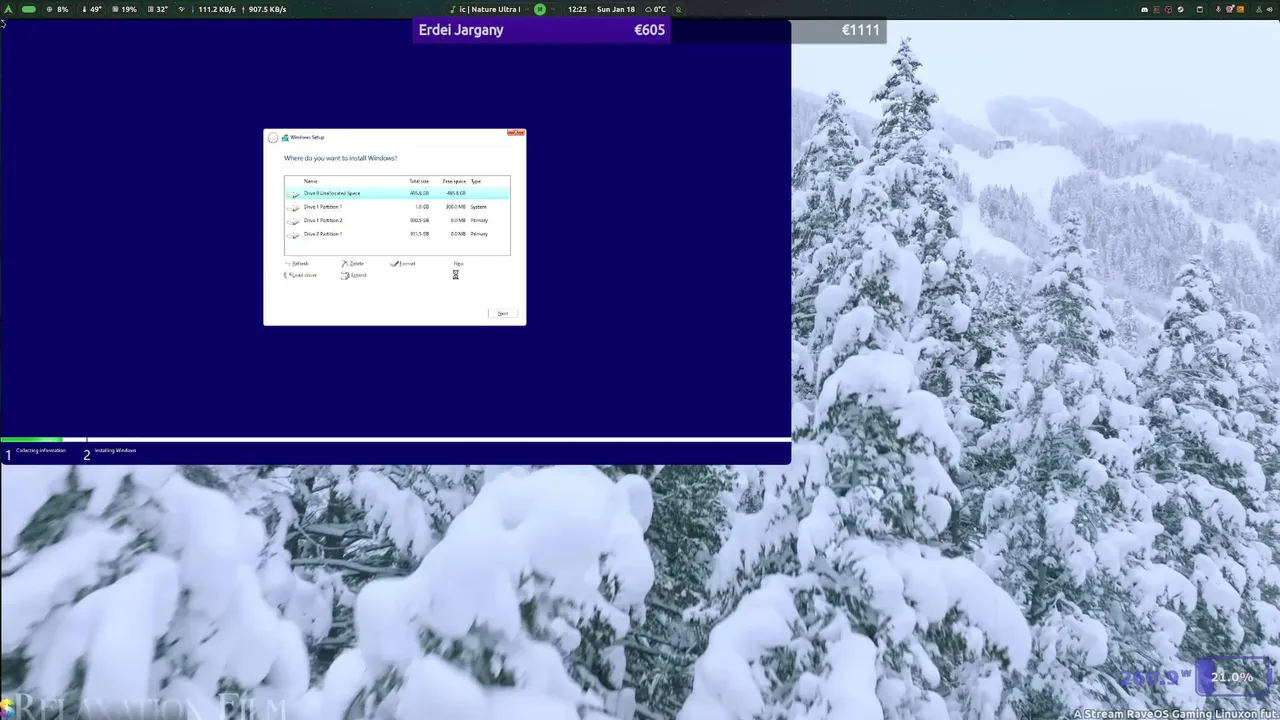Click the 1.0 GB total size cell
The width and height of the screenshot is (1280, 720).
pyautogui.click(x=422, y=207)
